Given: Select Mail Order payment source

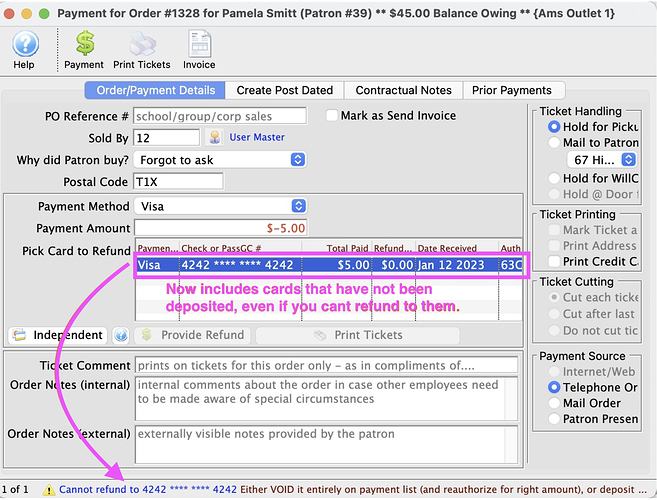Looking at the screenshot, I should pos(554,403).
